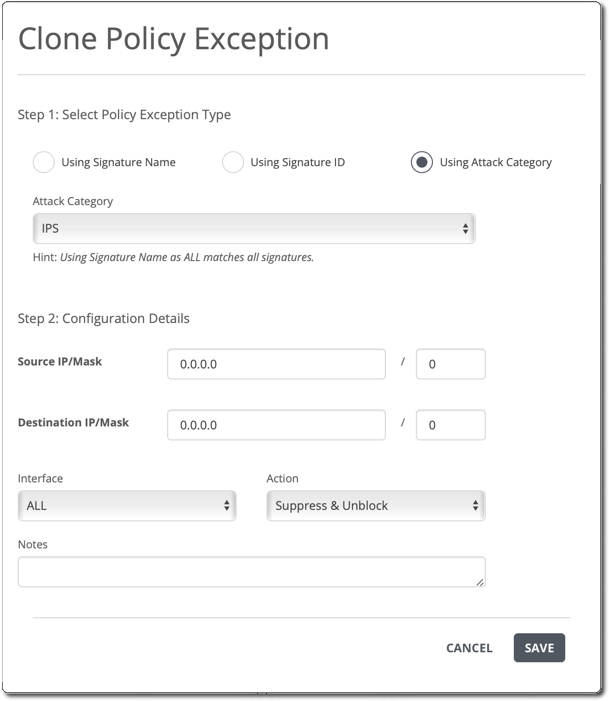
Task: Click the 'Source IP/Mask' label
Action: click(x=60, y=361)
